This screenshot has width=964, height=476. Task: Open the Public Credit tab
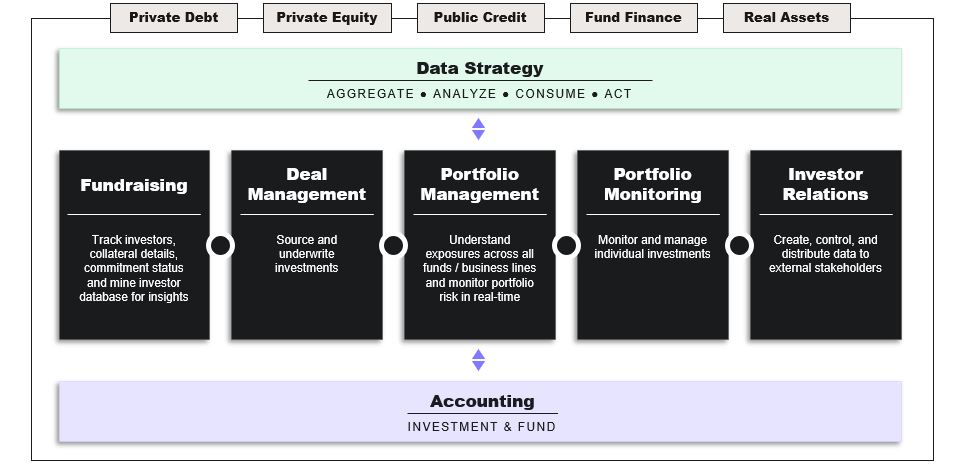tap(481, 18)
